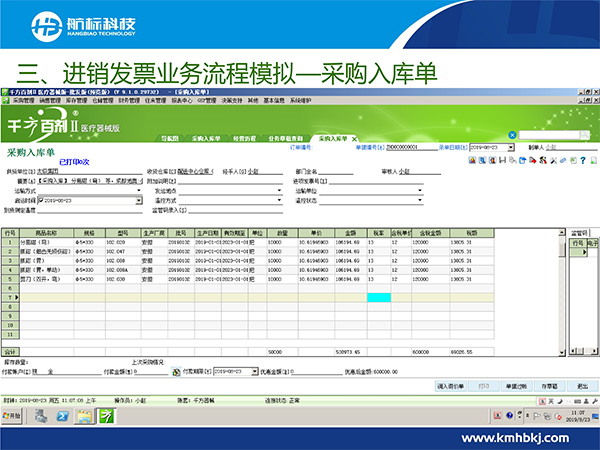This screenshot has height=450, width=600.
Task: Expand the 发运地点 dropdown
Action: point(279,191)
